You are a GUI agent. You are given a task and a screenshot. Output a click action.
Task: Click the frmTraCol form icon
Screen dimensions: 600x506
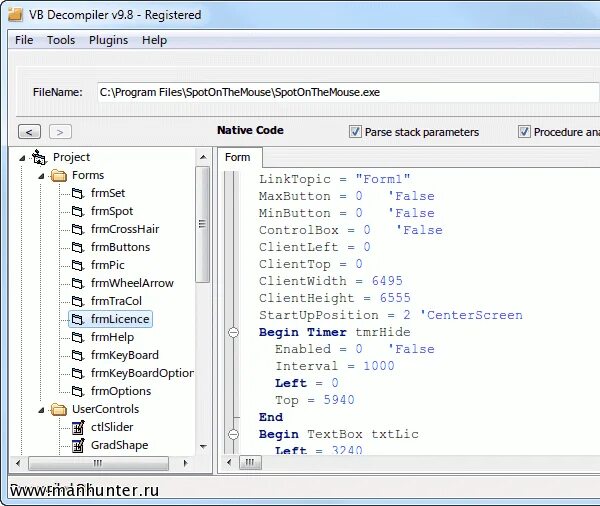(78, 301)
